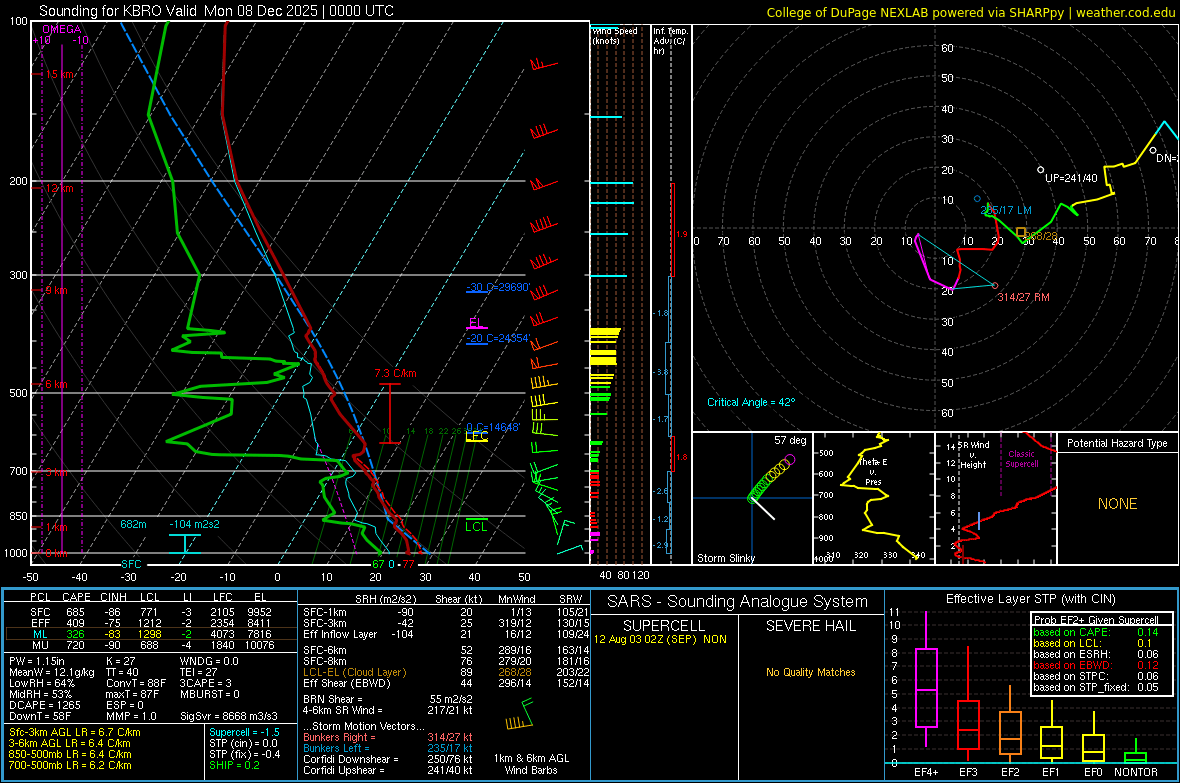Select the 'based on CAPE' probability row

[1095, 632]
